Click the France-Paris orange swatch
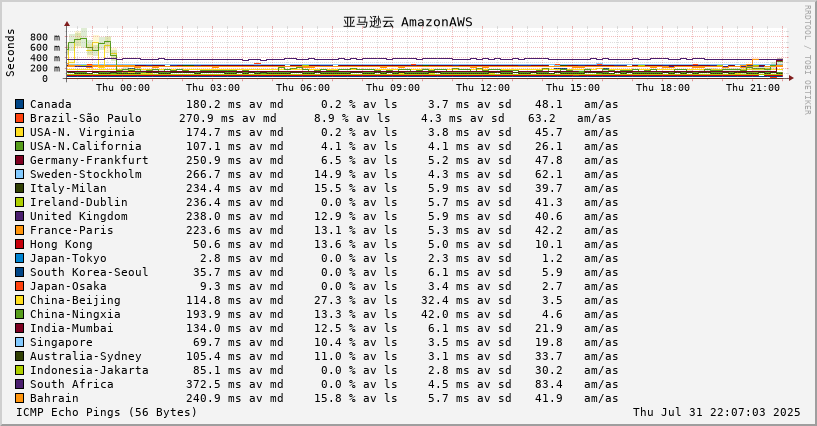817x426 pixels. 19,230
